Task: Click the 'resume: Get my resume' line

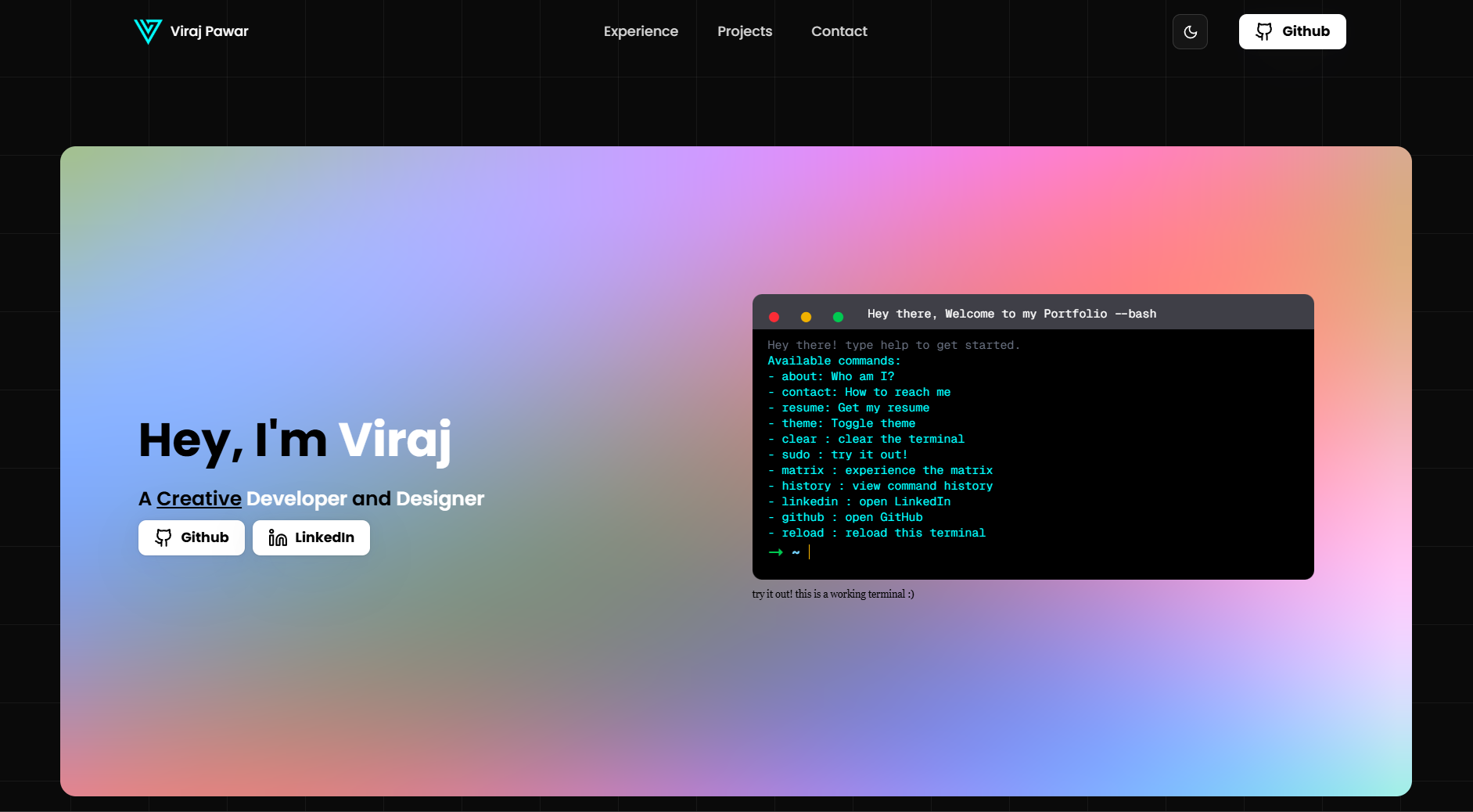Action: [x=855, y=408]
